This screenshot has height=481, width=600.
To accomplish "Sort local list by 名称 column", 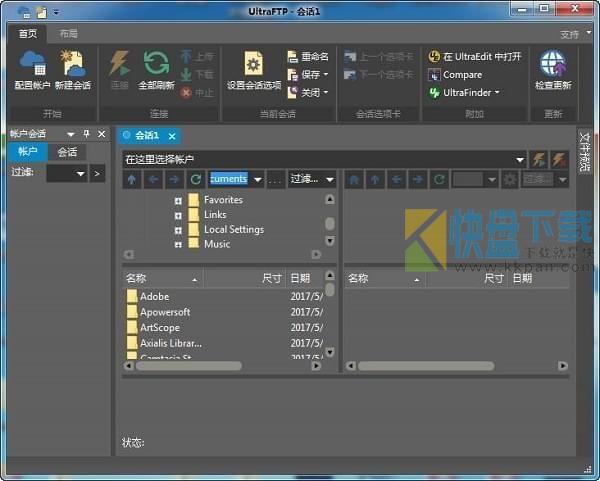I will 163,279.
